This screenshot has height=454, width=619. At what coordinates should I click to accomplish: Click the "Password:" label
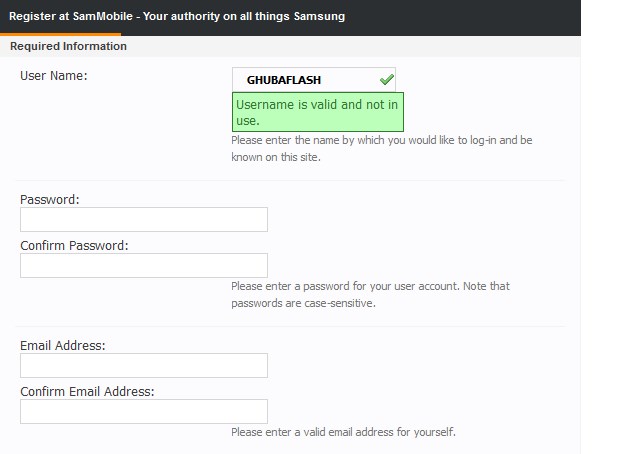point(50,199)
